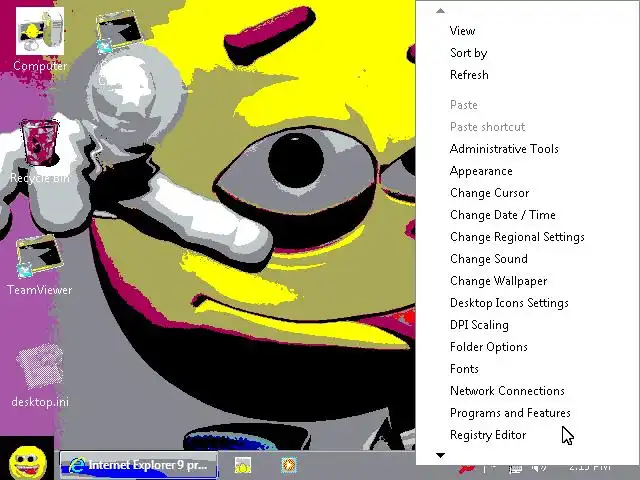
Task: Select the TeamViewer desktop shortcut
Action: point(40,265)
